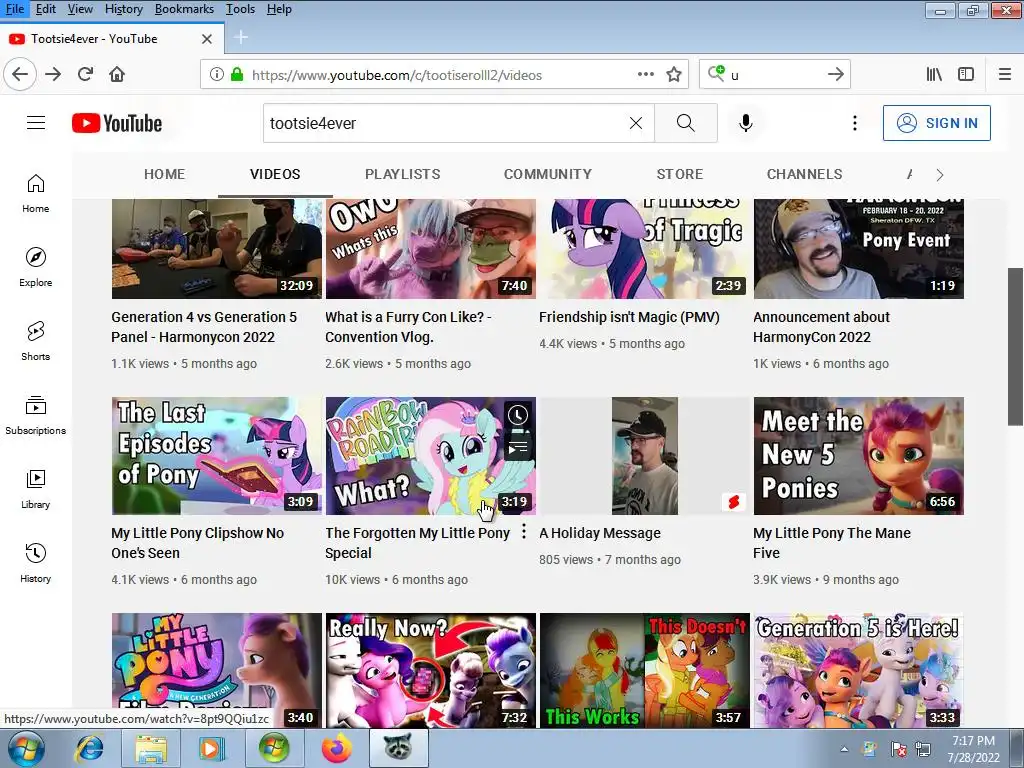1024x768 pixels.
Task: Click the green padlock security icon
Action: 237,74
